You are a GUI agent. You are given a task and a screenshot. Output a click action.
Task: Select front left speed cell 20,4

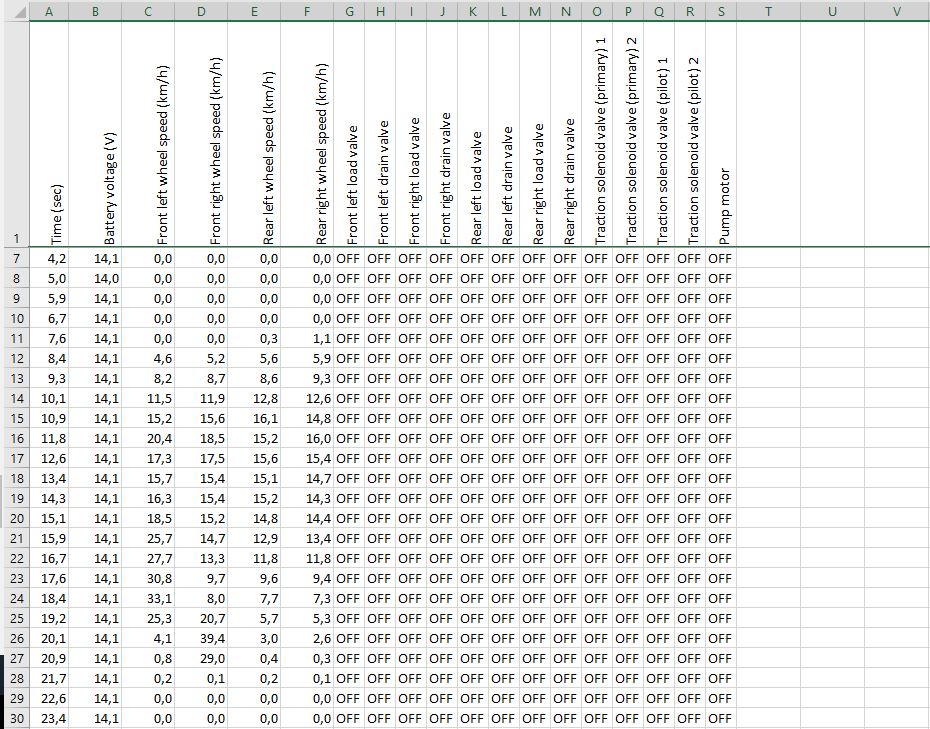(148, 438)
